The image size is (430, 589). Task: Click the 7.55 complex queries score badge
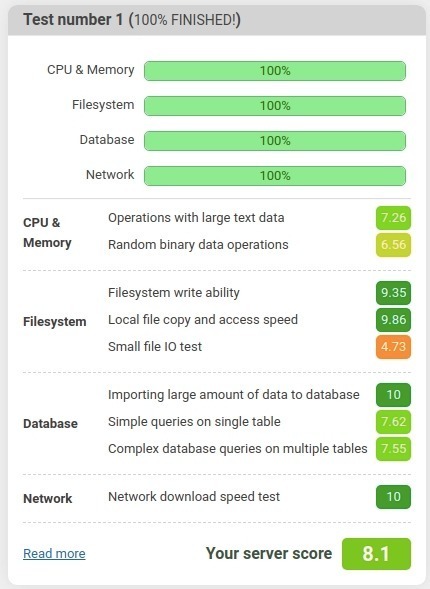click(x=393, y=449)
